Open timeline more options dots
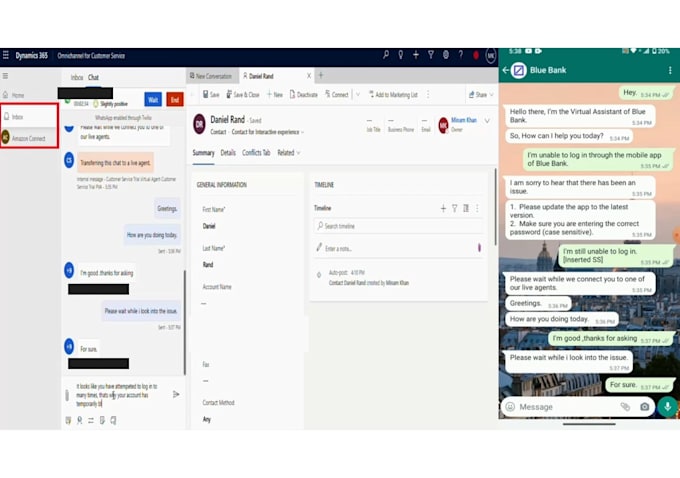The image size is (680, 478). click(477, 209)
